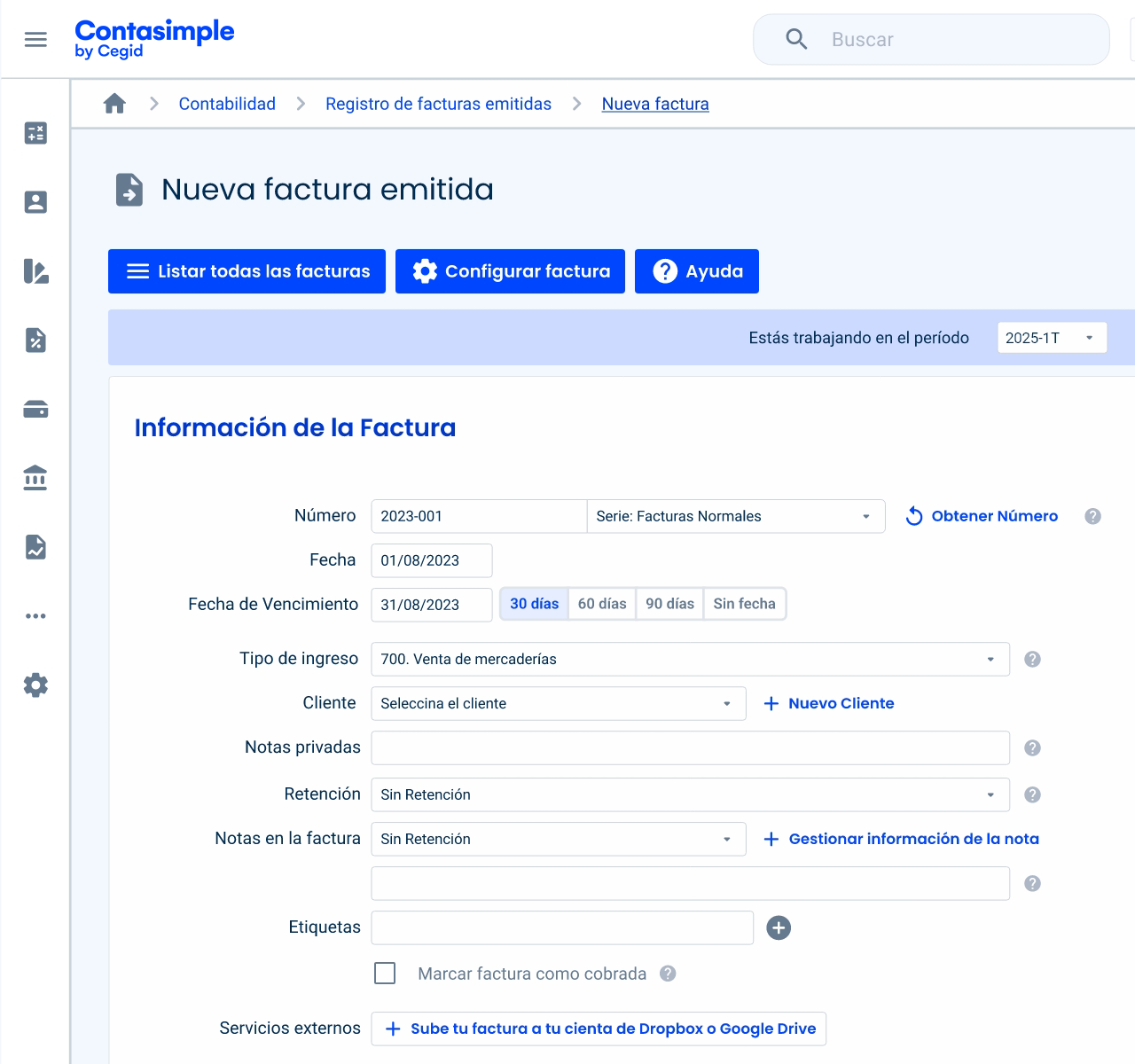
Task: Open the Retención dropdown
Action: 690,794
